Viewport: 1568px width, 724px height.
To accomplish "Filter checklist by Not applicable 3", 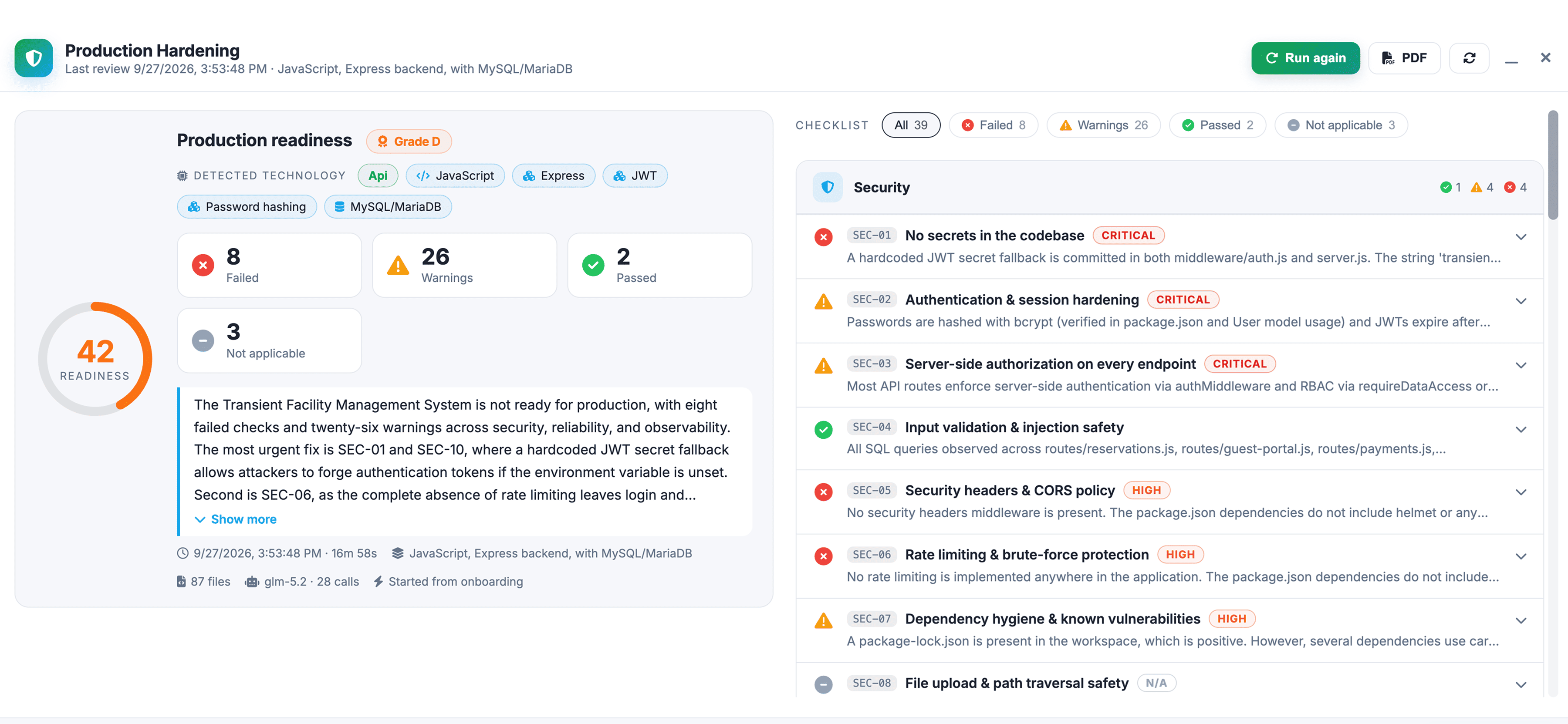I will pyautogui.click(x=1341, y=125).
